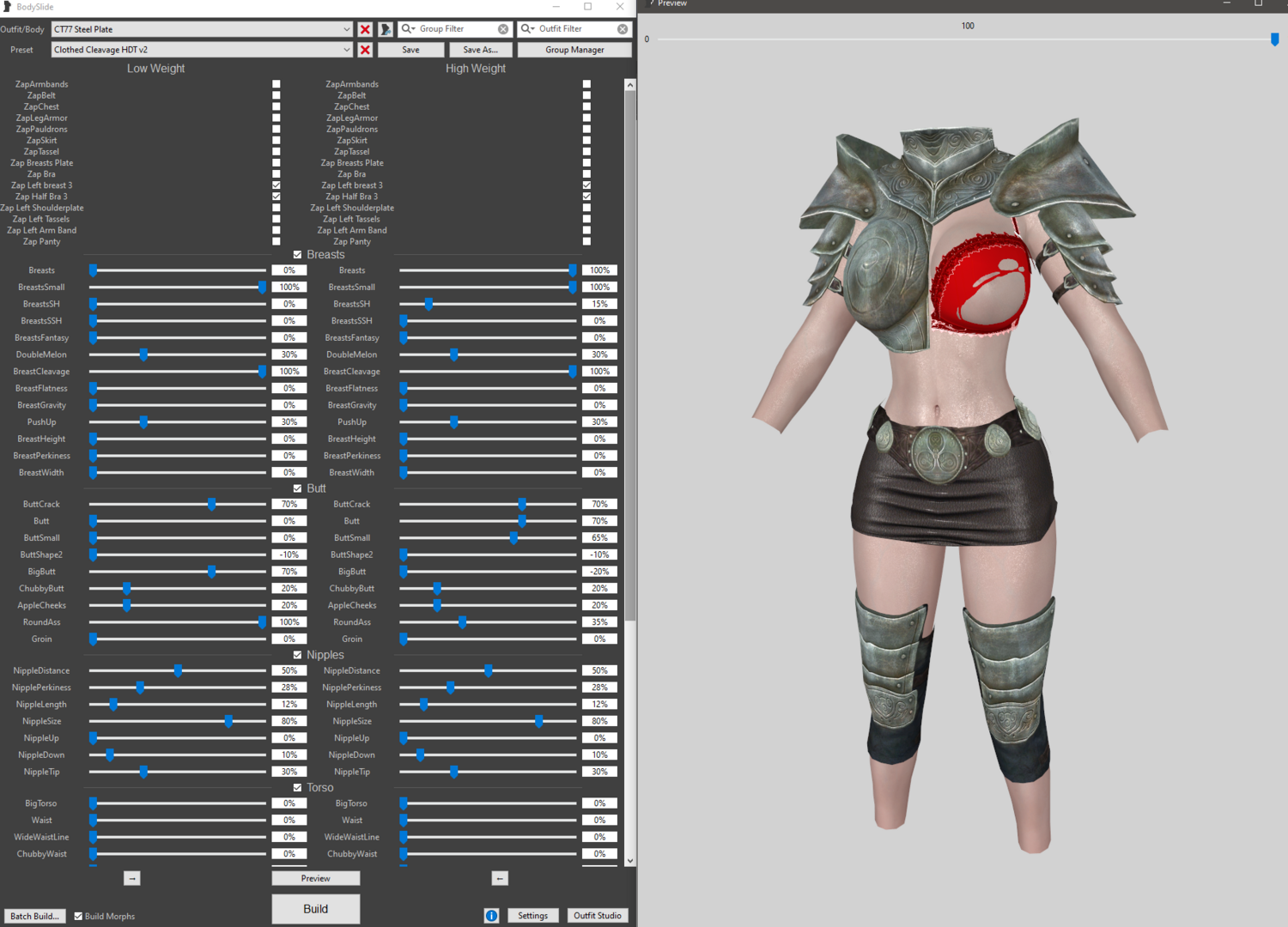Click the Group Filter text field

tap(457, 29)
